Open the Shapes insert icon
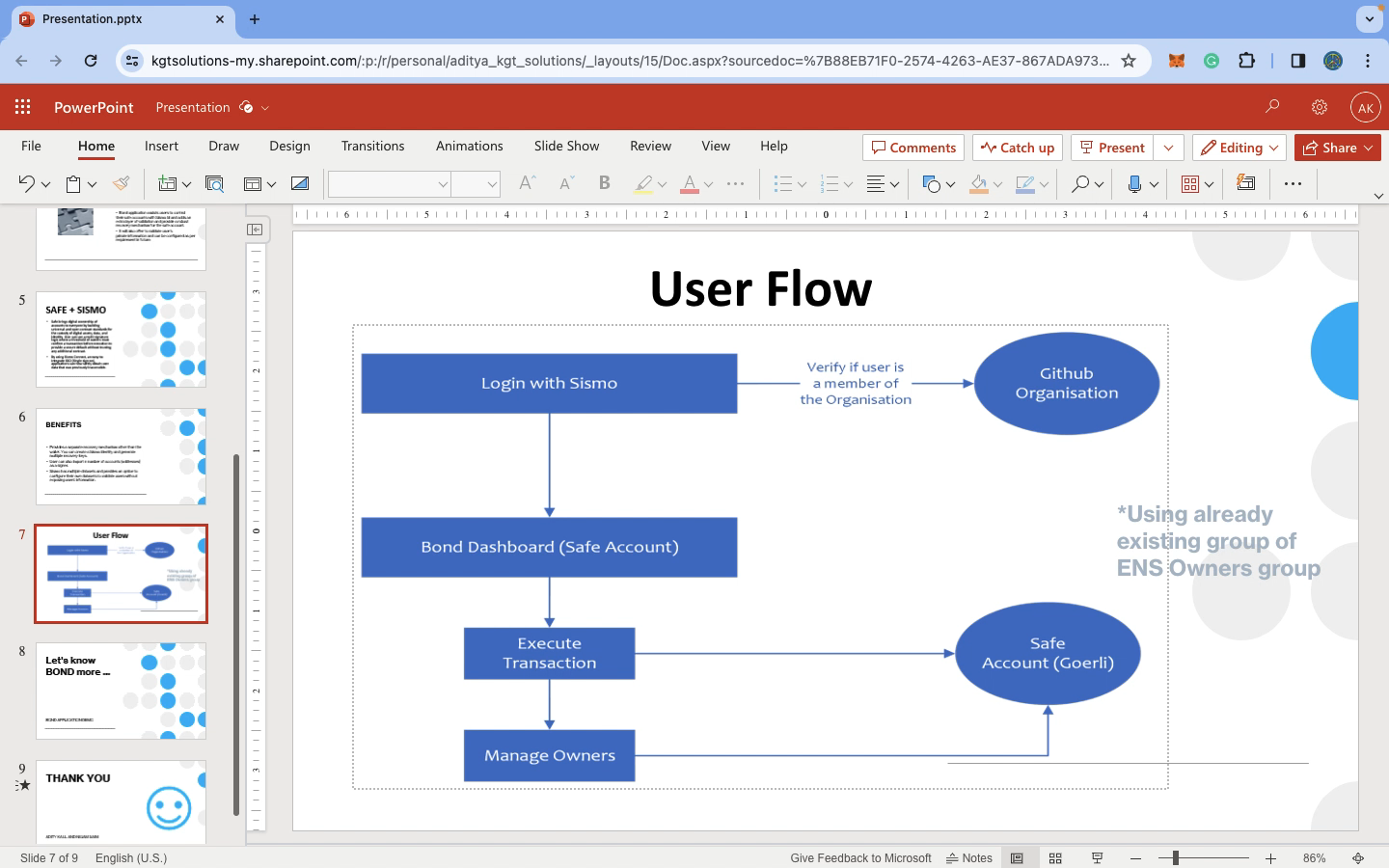This screenshot has height=868, width=1389. pyautogui.click(x=931, y=183)
